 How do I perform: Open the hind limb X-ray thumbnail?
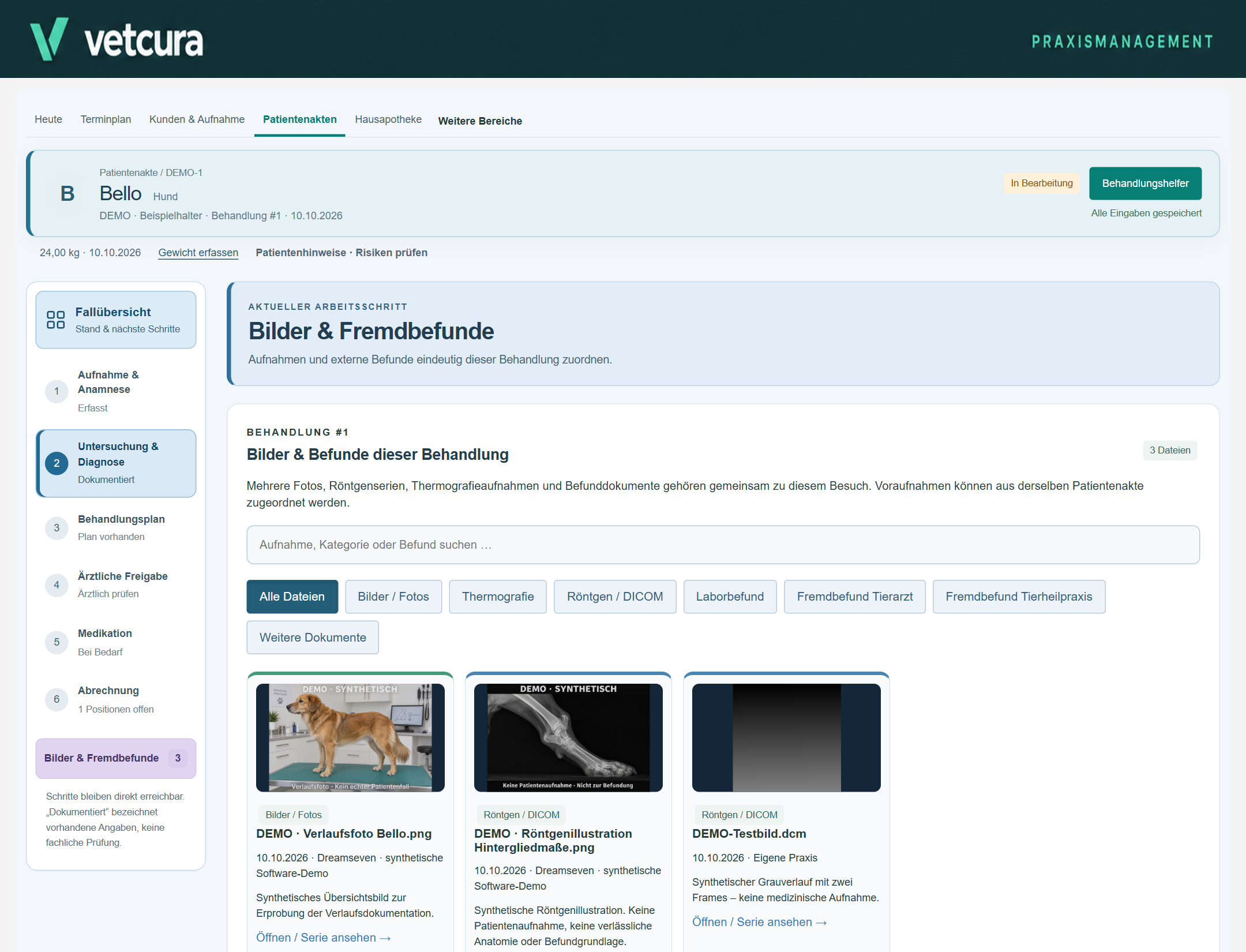point(568,738)
